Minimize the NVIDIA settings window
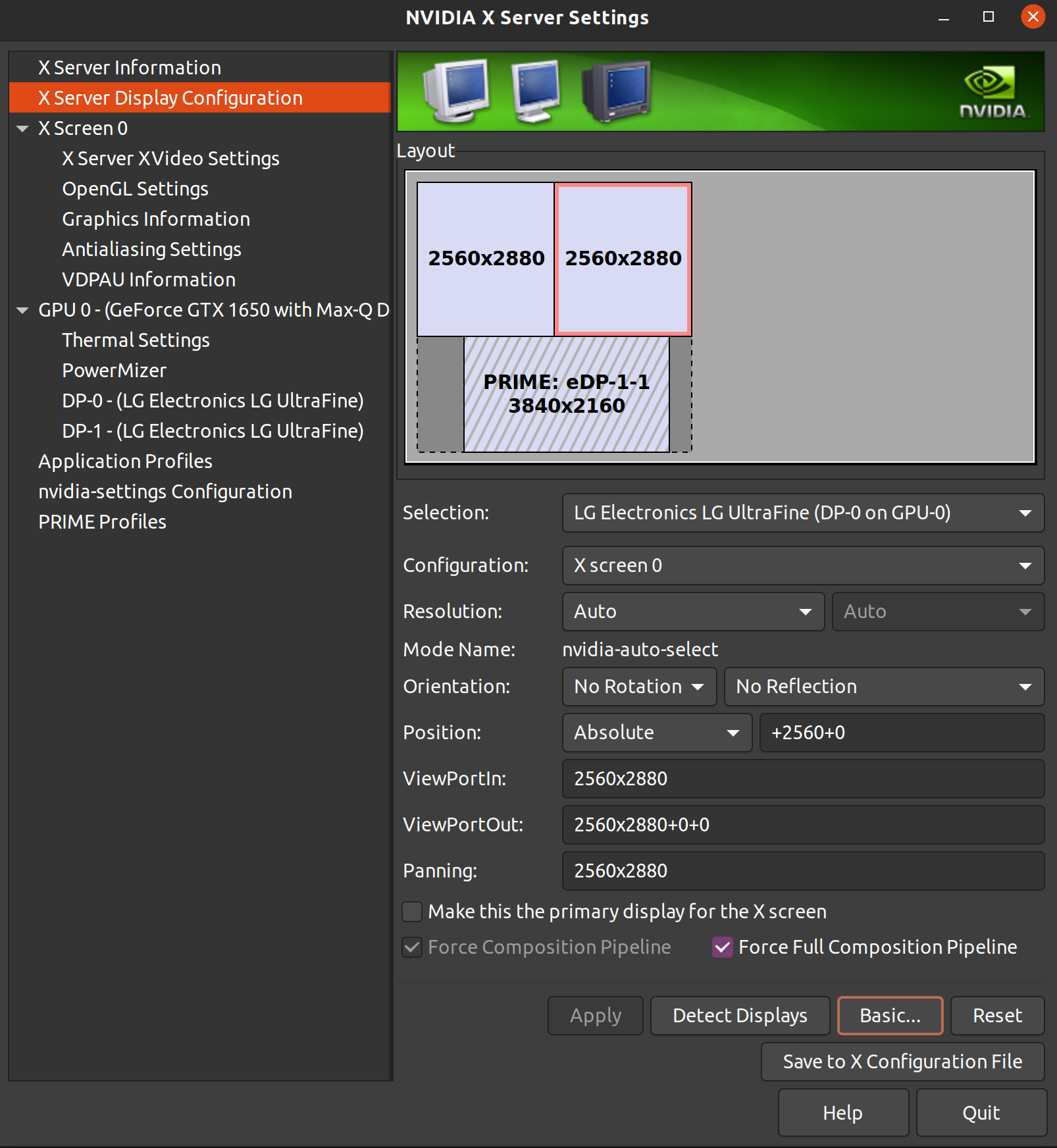 click(x=944, y=18)
